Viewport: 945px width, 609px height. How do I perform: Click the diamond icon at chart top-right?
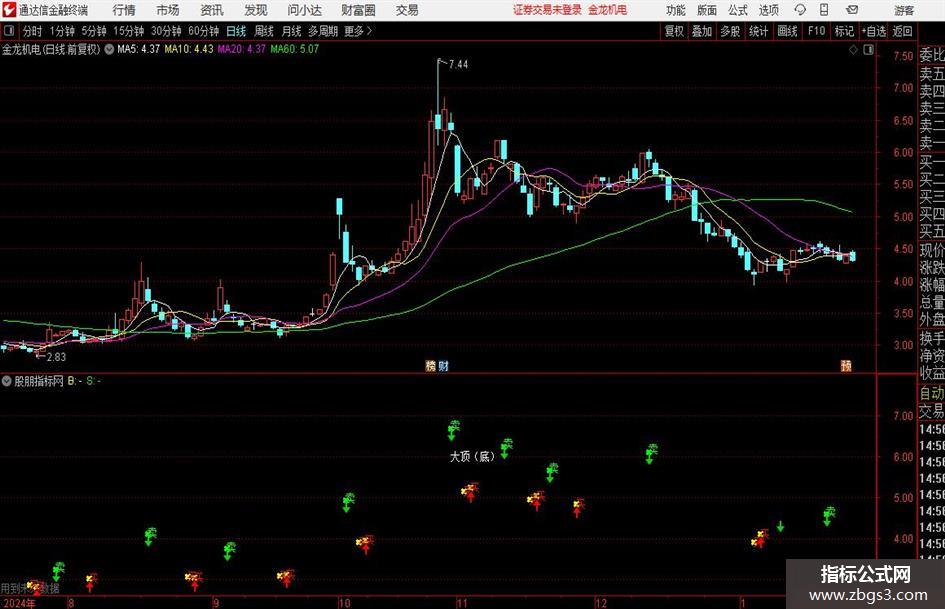[853, 50]
